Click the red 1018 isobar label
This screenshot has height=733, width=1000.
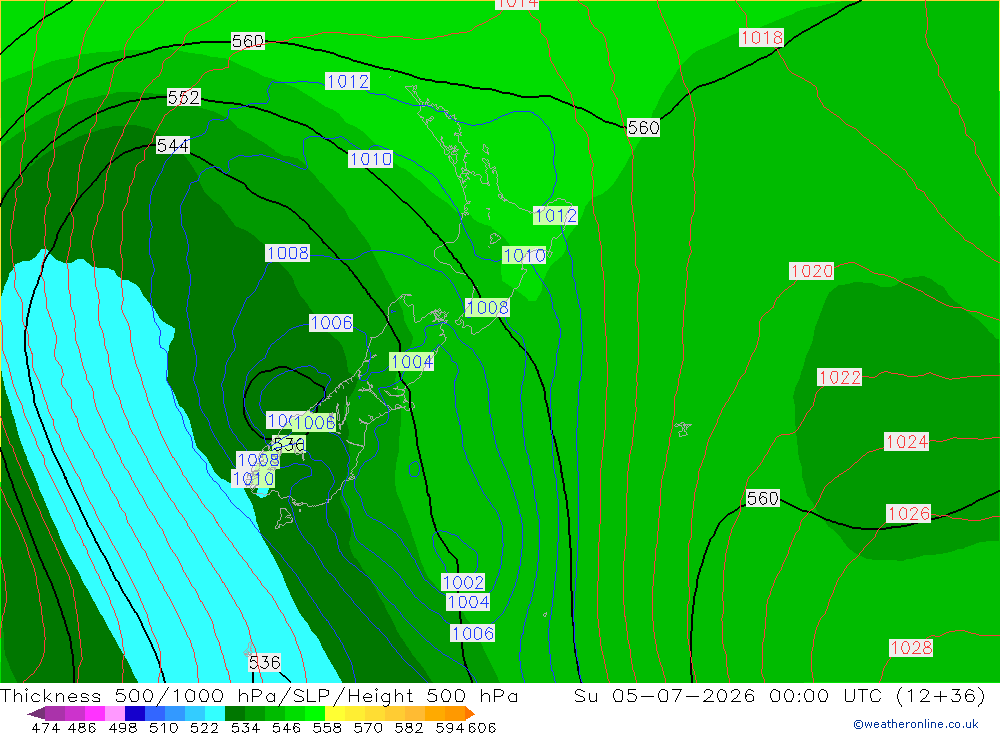click(x=761, y=38)
